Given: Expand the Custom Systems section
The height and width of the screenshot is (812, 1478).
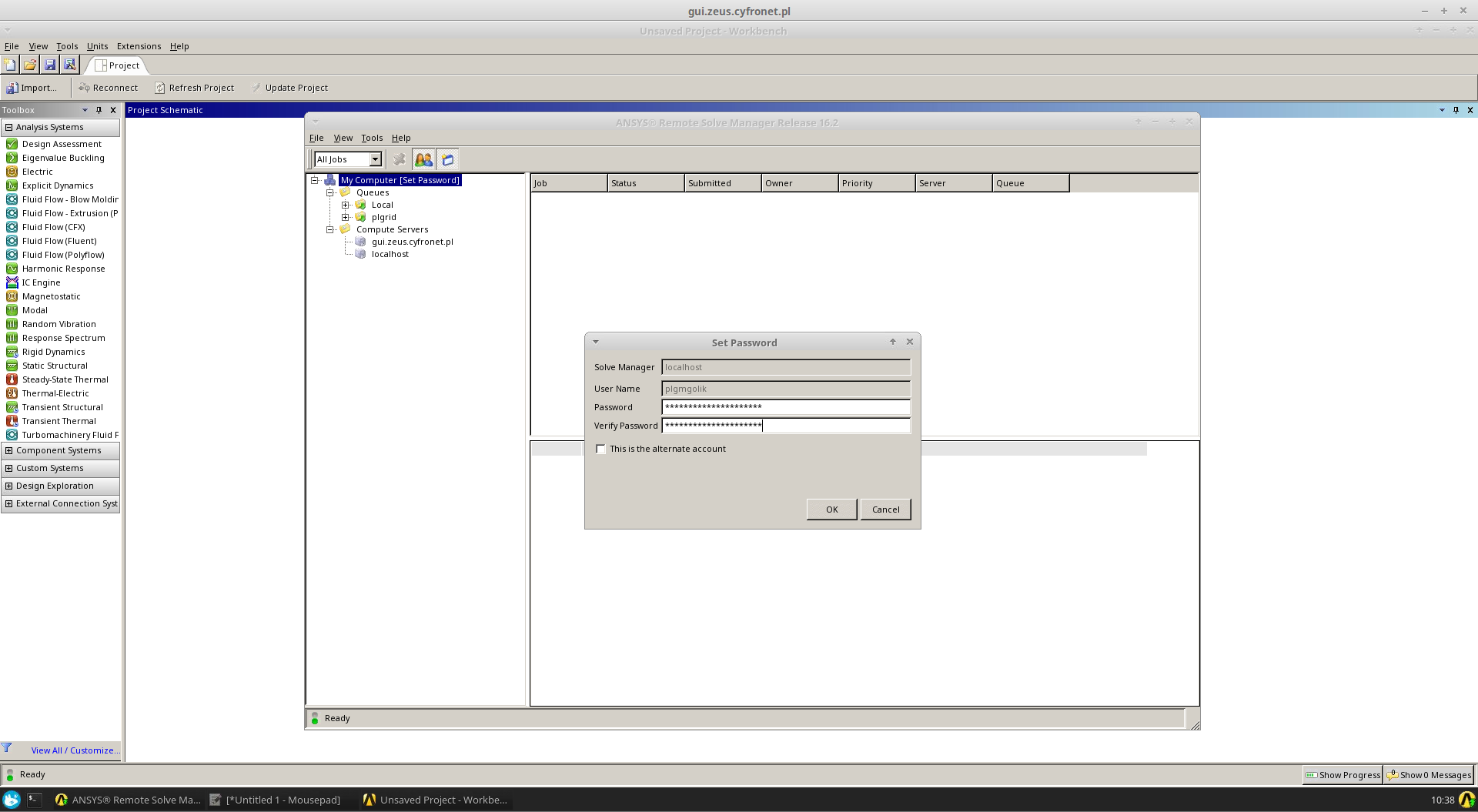Looking at the screenshot, I should [x=9, y=468].
